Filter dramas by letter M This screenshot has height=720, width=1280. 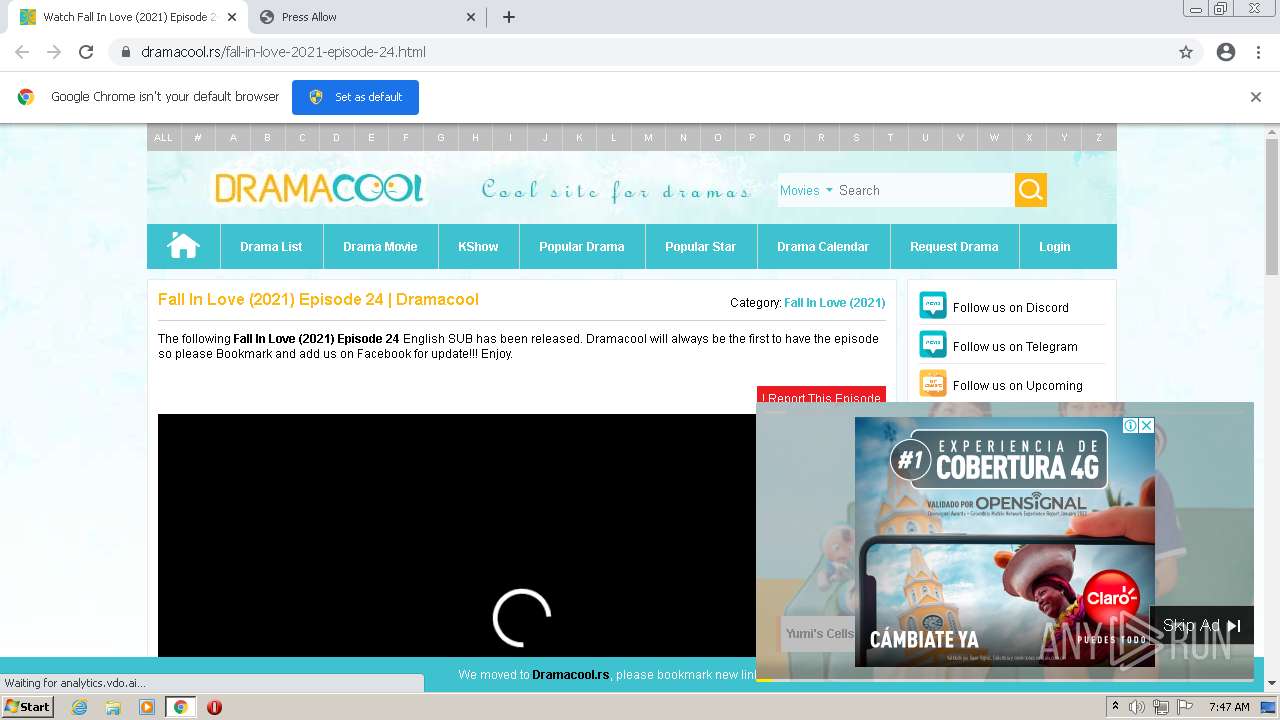[648, 138]
